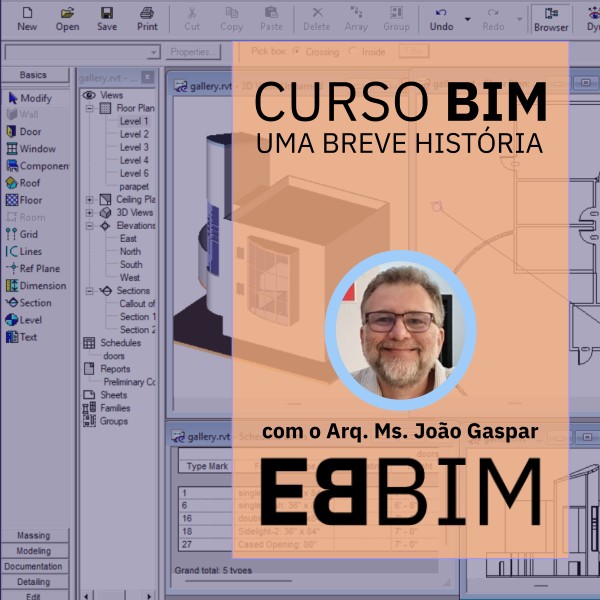Switch to the Massing tab
This screenshot has height=600, width=600.
point(33,537)
